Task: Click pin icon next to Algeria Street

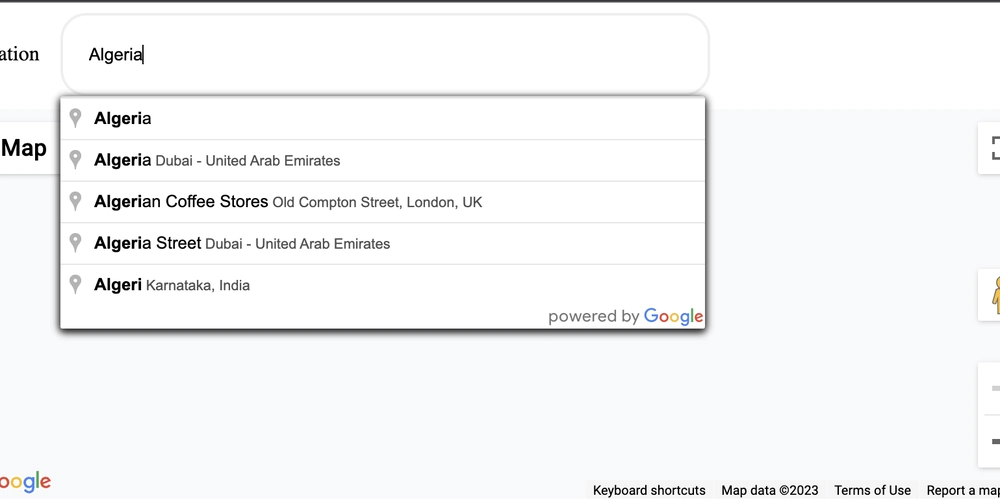Action: (75, 243)
